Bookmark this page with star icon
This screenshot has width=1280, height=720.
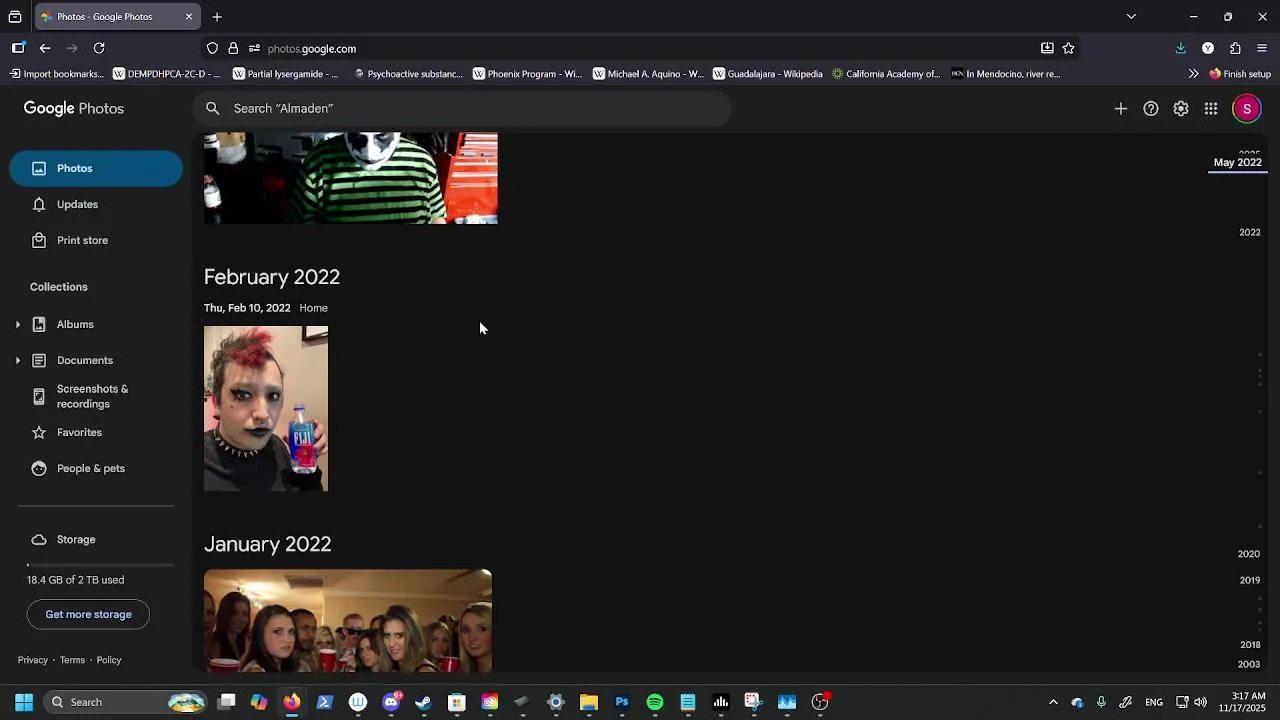pos(1069,48)
